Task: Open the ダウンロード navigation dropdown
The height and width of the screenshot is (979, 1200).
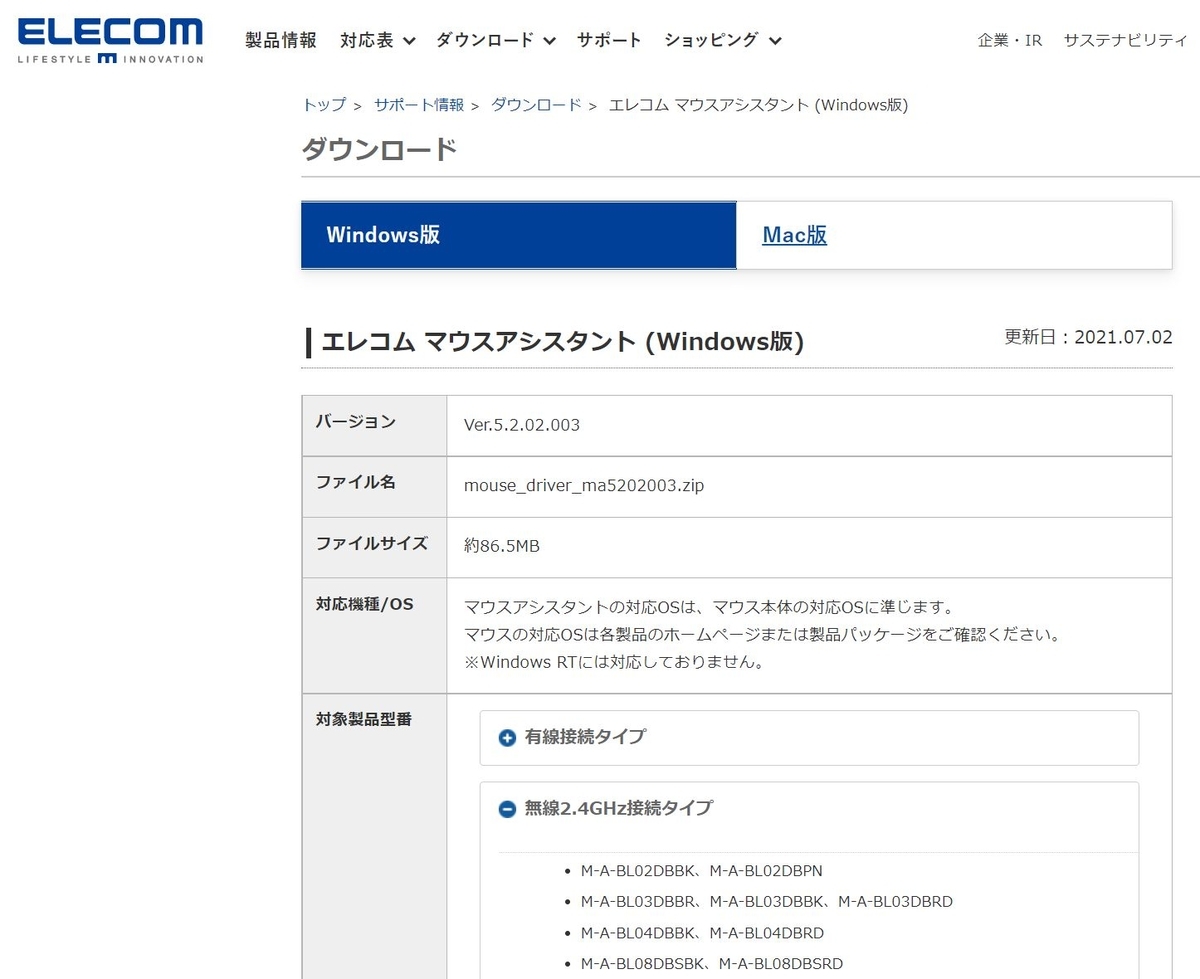Action: tap(487, 40)
